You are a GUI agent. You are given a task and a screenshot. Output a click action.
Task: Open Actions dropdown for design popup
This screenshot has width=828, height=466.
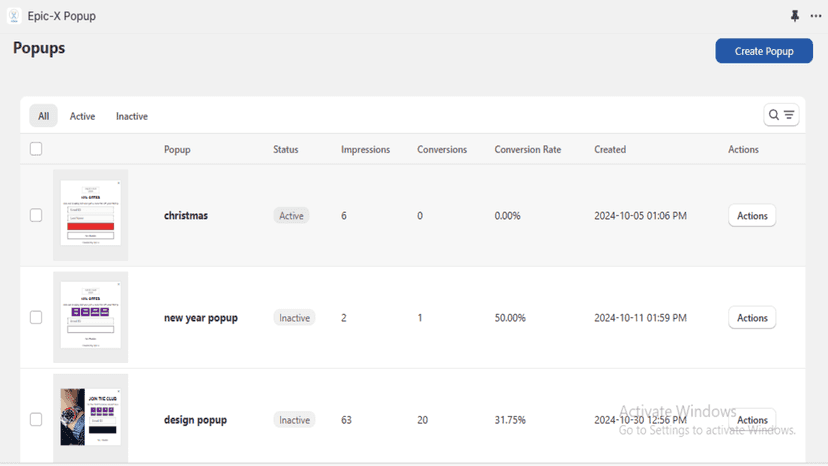click(752, 420)
